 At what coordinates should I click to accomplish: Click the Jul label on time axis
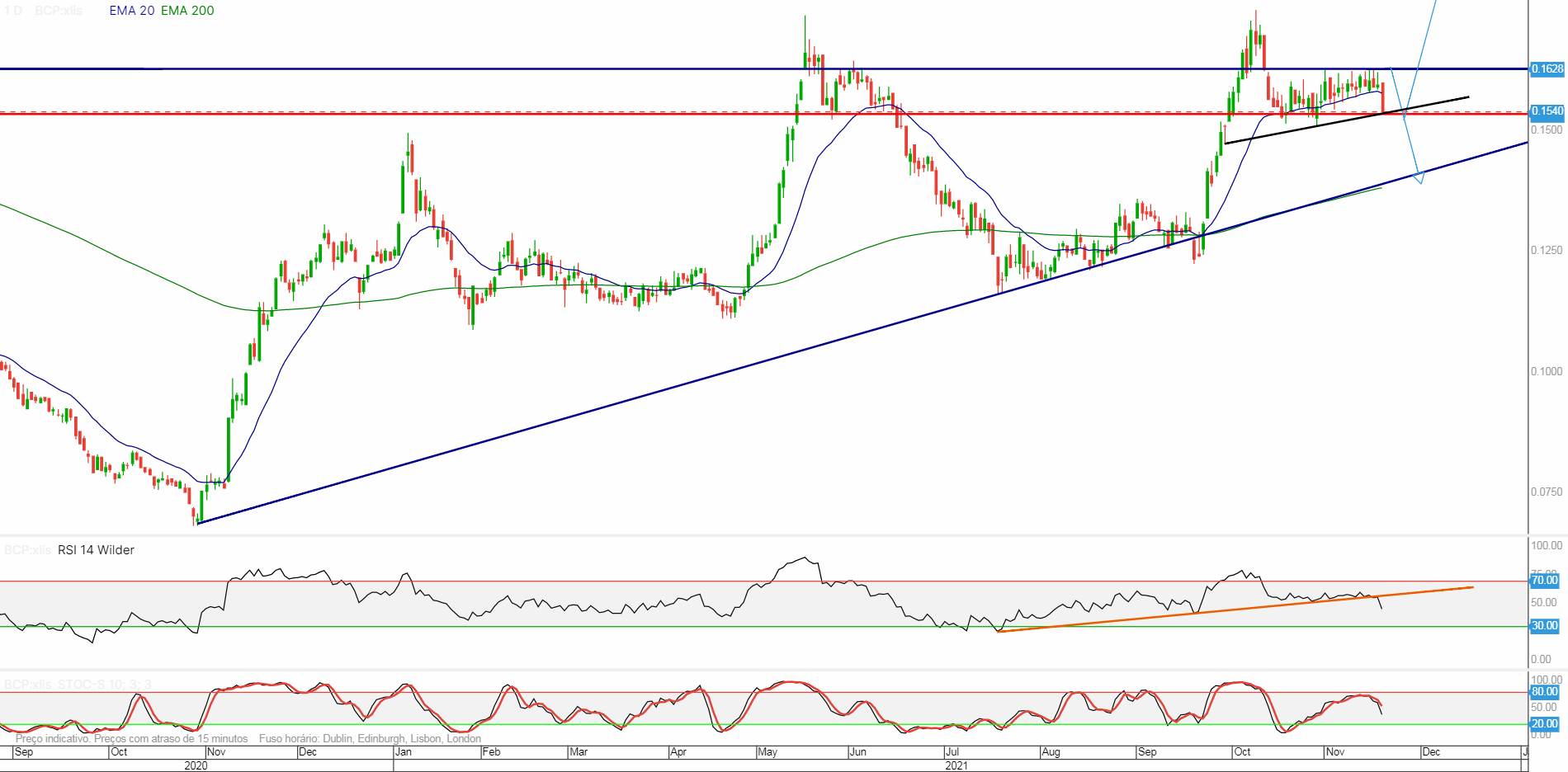(x=952, y=752)
